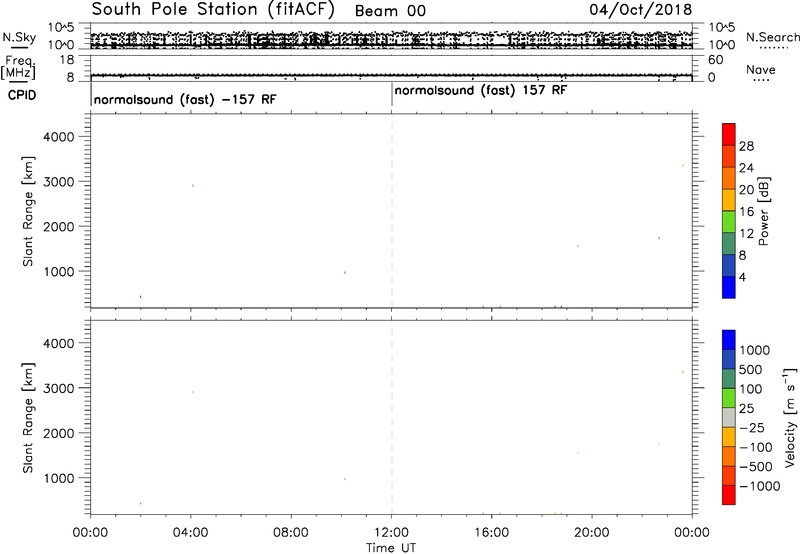Pick the bright blue bottom Power colorbar segment

(729, 287)
